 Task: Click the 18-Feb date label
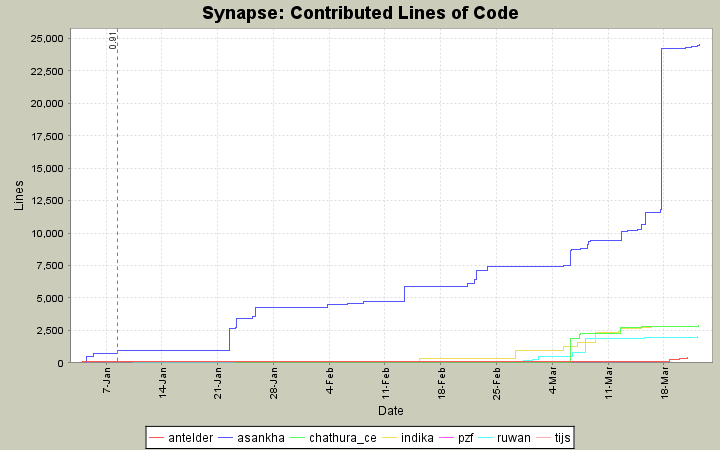441,382
